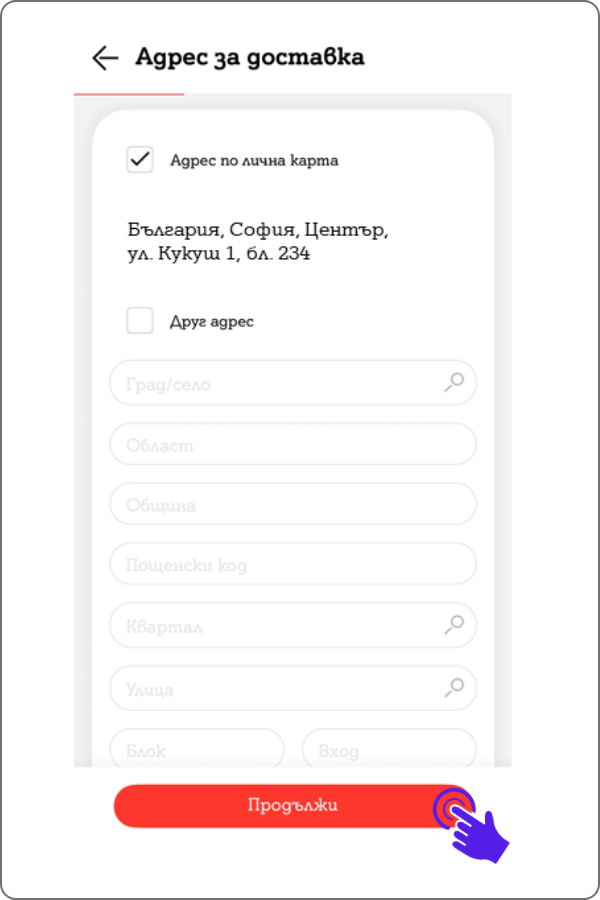Click search icon in Град/село field
Screen dimensions: 600x900
[454, 382]
